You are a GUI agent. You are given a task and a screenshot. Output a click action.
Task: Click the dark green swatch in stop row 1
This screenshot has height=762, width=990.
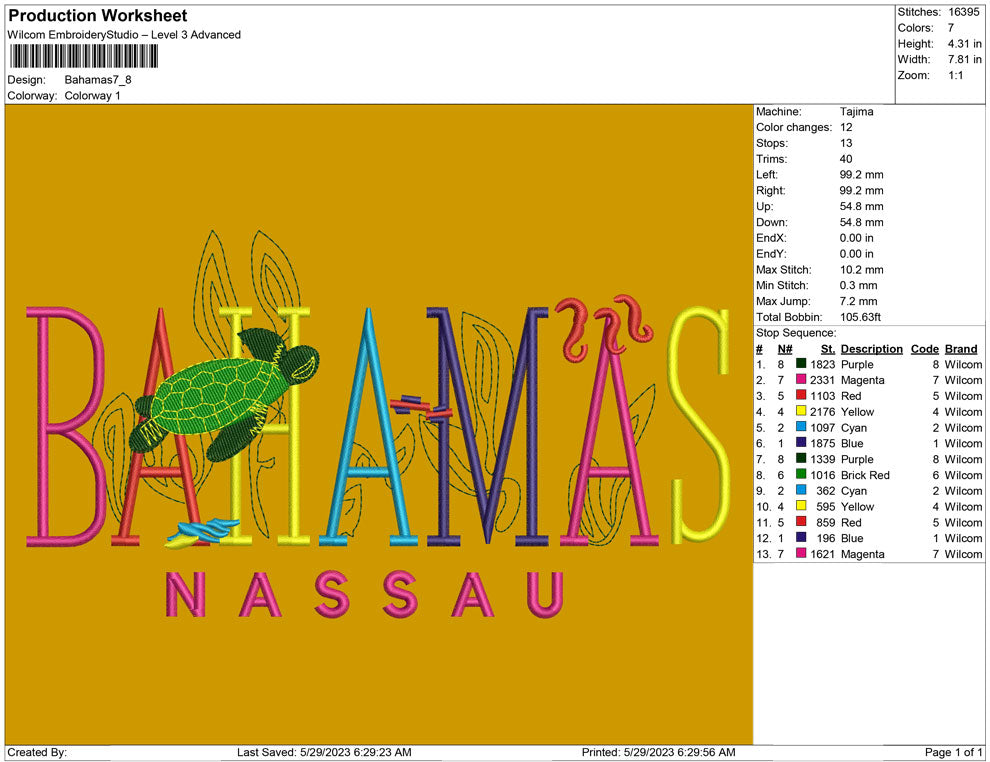801,363
